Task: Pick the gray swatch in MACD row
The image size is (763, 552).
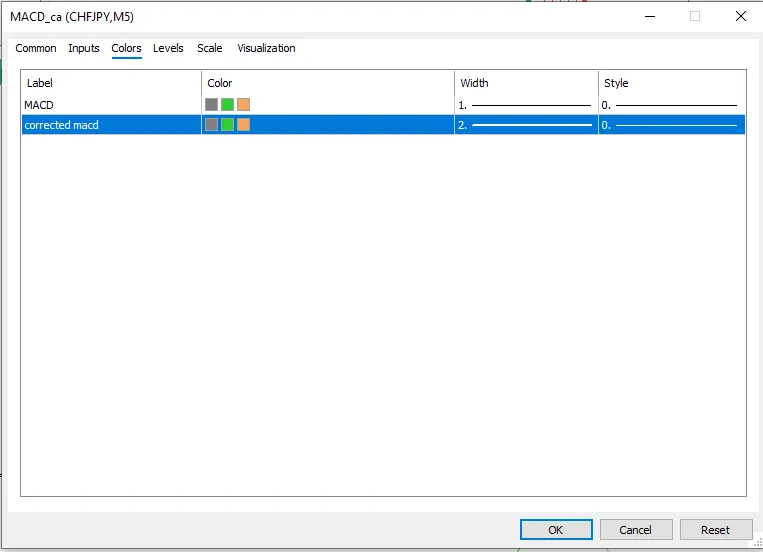Action: click(211, 105)
